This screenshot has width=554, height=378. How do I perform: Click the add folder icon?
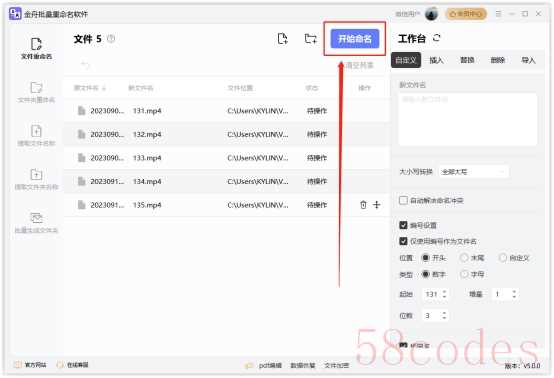[311, 39]
